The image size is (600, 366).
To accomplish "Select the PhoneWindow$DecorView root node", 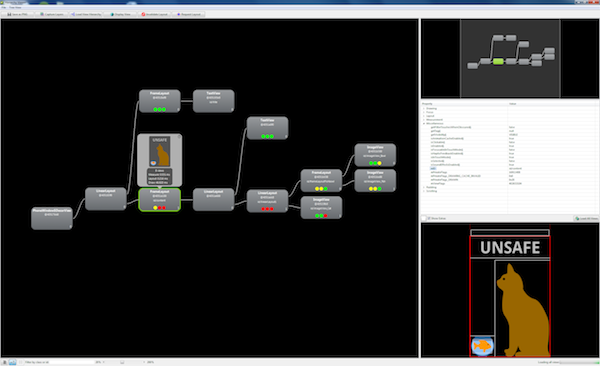I will coord(52,218).
